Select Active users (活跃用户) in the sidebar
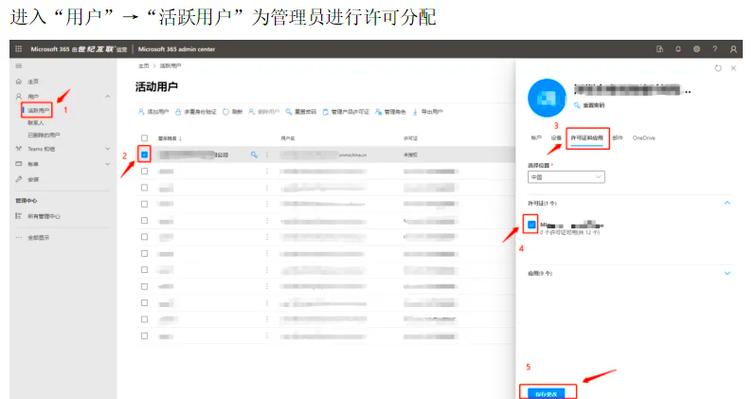756x399 pixels. pos(38,110)
